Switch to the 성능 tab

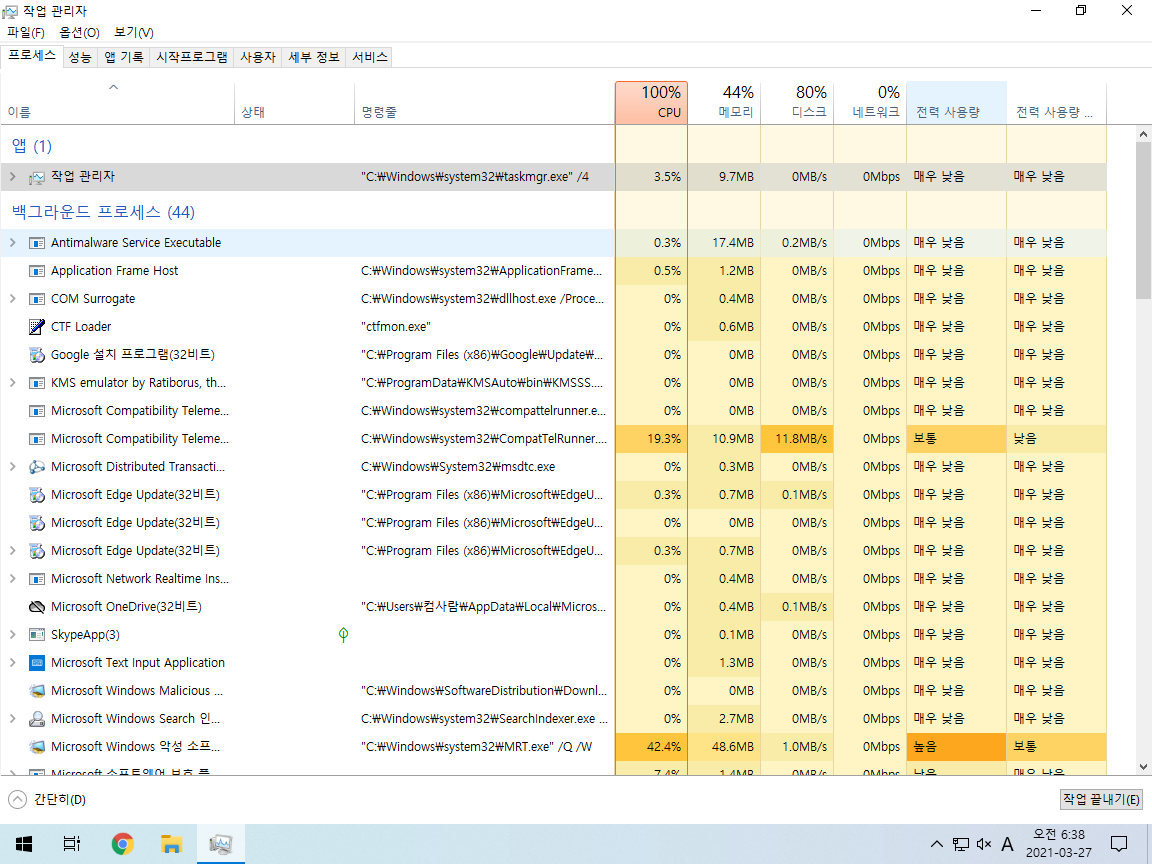click(79, 57)
